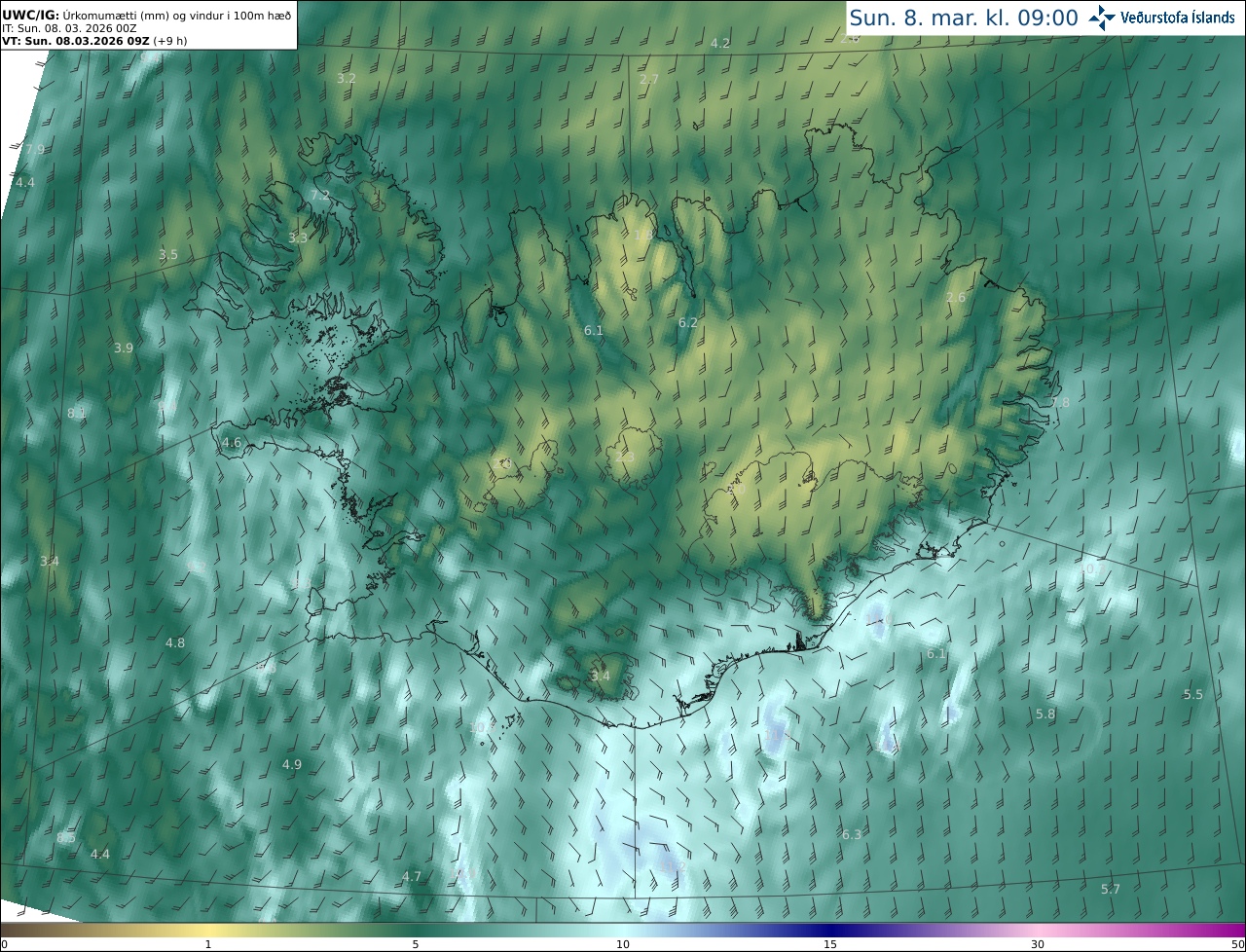Image resolution: width=1246 pixels, height=952 pixels.
Task: Click the pink 30 mm color scale segment
Action: pyautogui.click(x=1038, y=930)
